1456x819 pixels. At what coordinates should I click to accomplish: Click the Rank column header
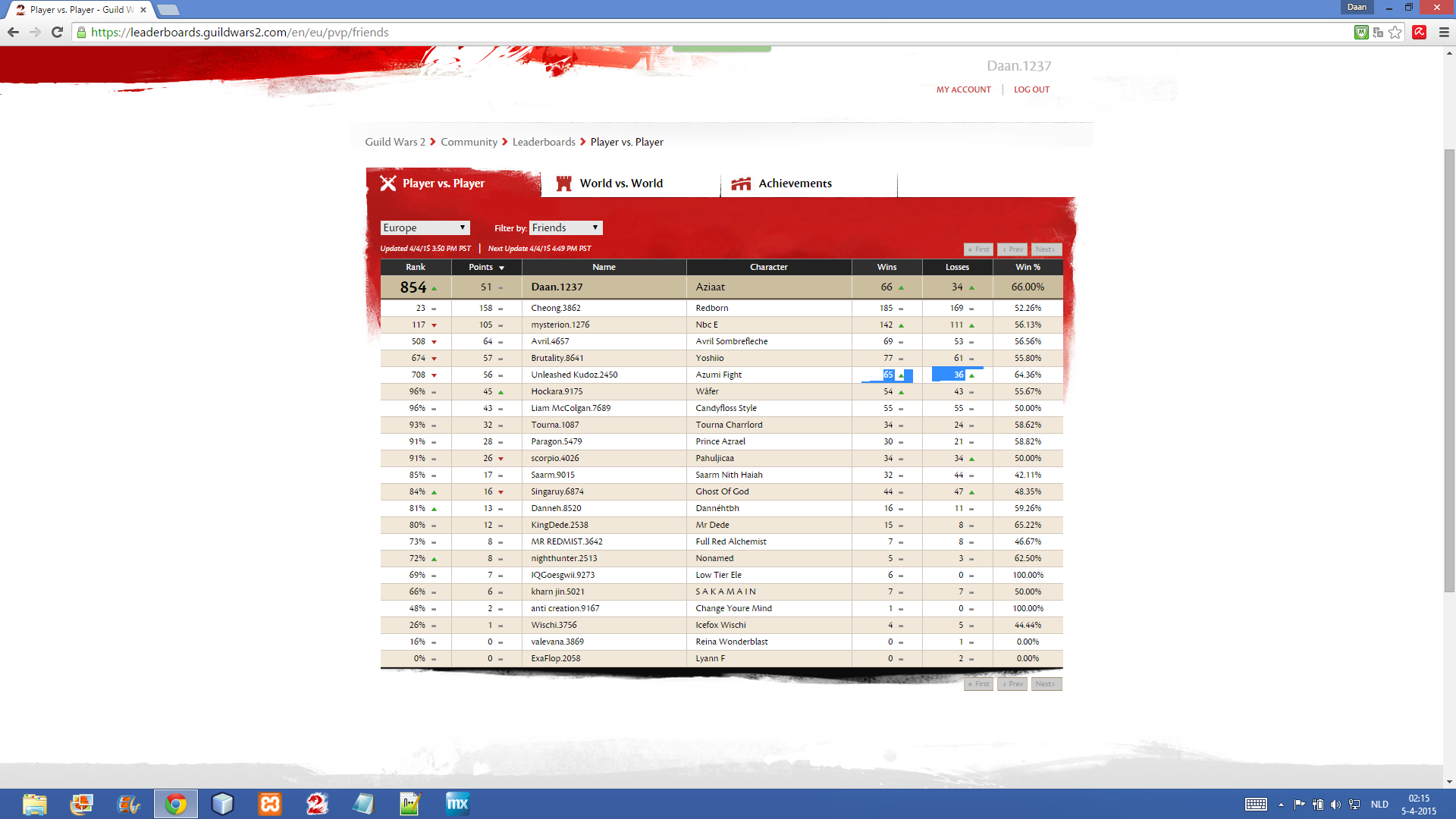[x=416, y=267]
